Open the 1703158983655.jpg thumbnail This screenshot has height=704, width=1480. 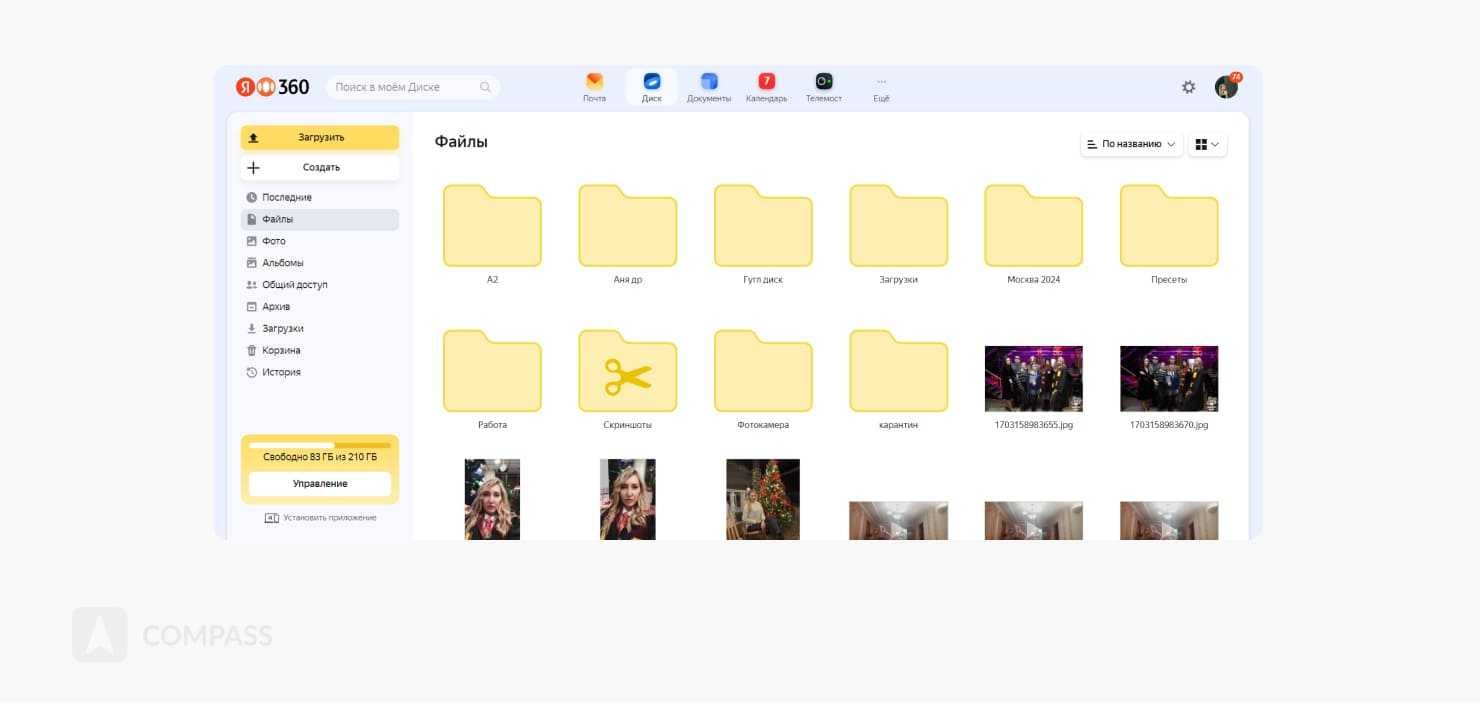(1033, 379)
